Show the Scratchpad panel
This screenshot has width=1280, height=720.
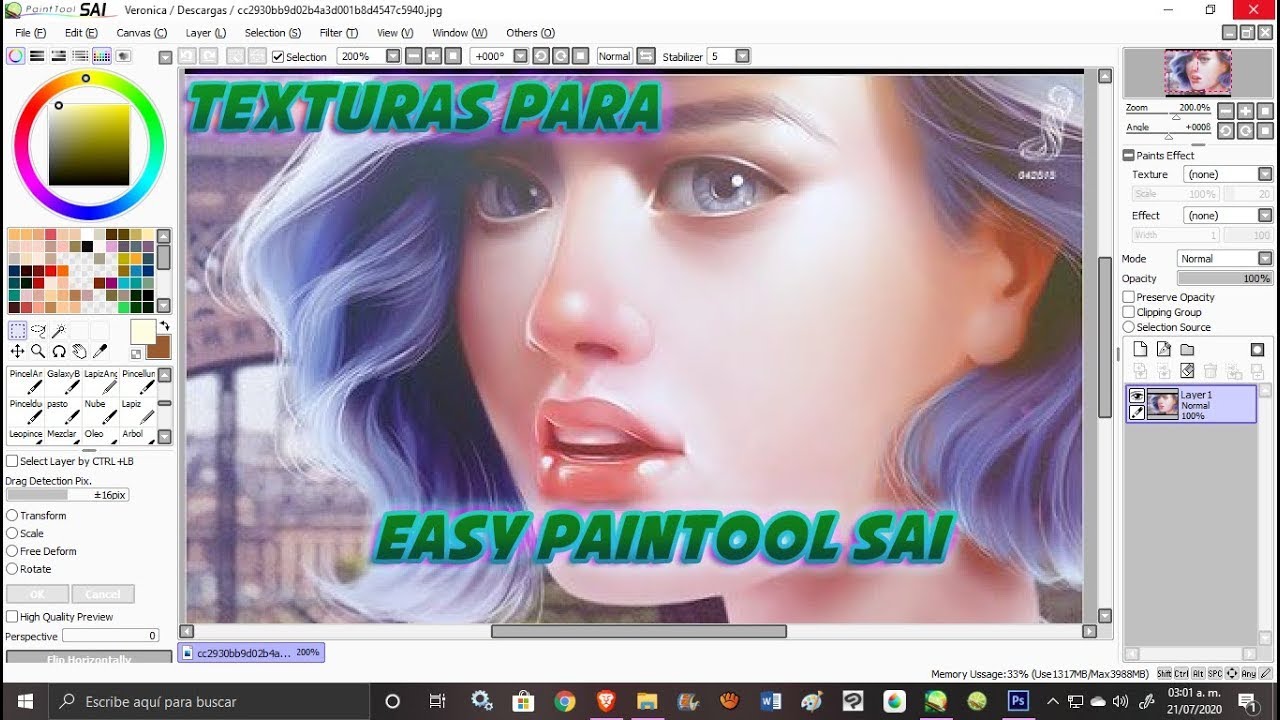pos(123,56)
